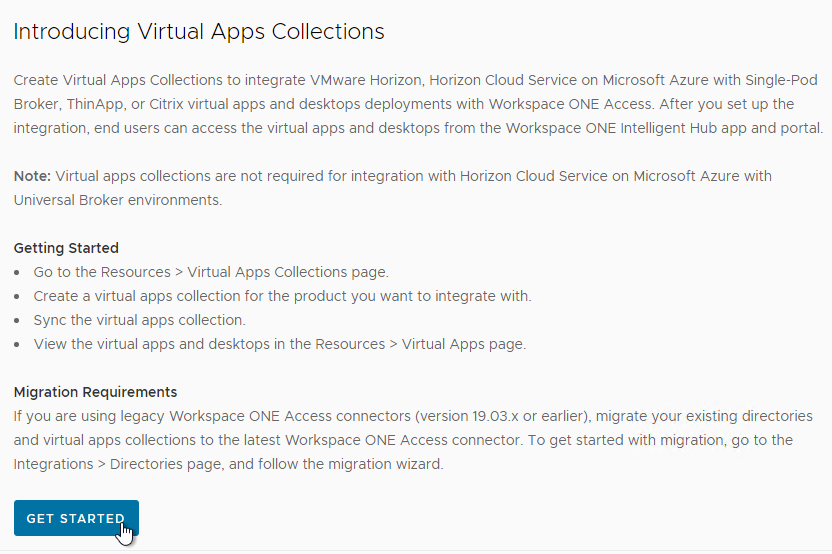832x554 pixels.
Task: Click the line 'Integrations > Directories page, and follow the migration wizard.'
Action: click(x=229, y=464)
